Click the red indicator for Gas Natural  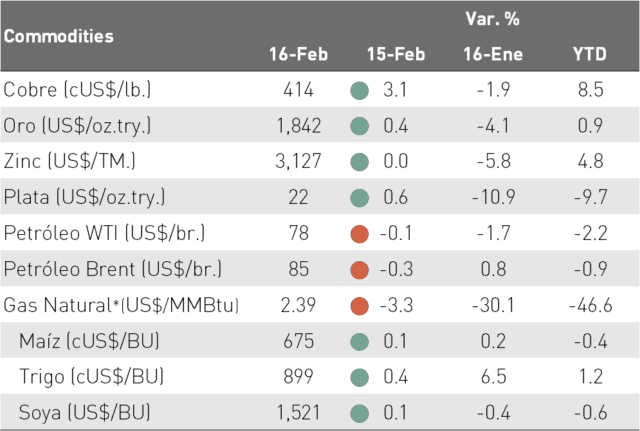(x=360, y=306)
